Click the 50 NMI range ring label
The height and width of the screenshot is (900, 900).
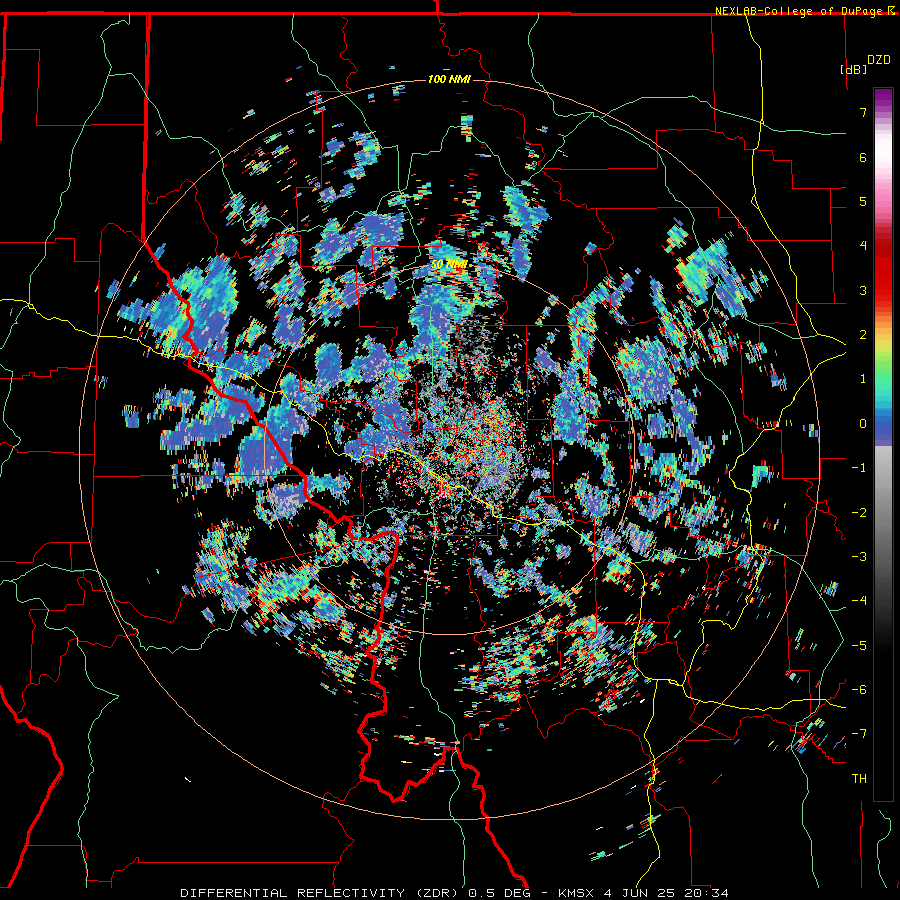click(x=449, y=265)
